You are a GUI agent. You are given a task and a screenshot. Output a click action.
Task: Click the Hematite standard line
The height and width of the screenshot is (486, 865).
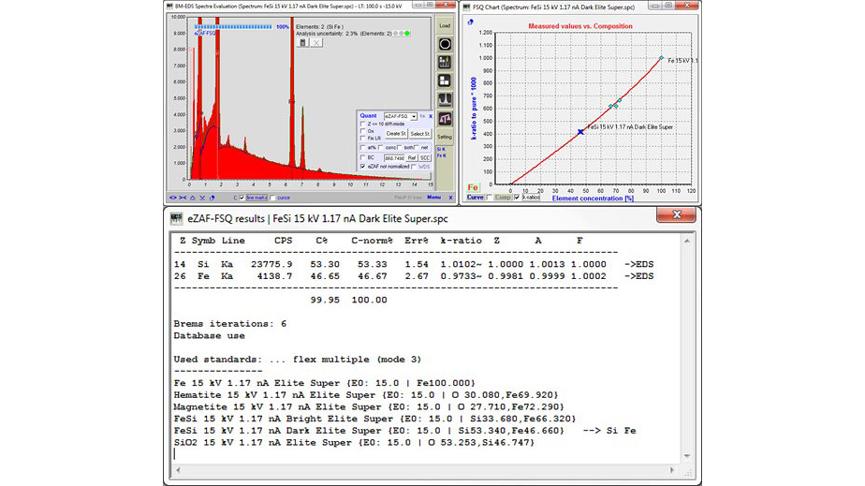tap(366, 395)
